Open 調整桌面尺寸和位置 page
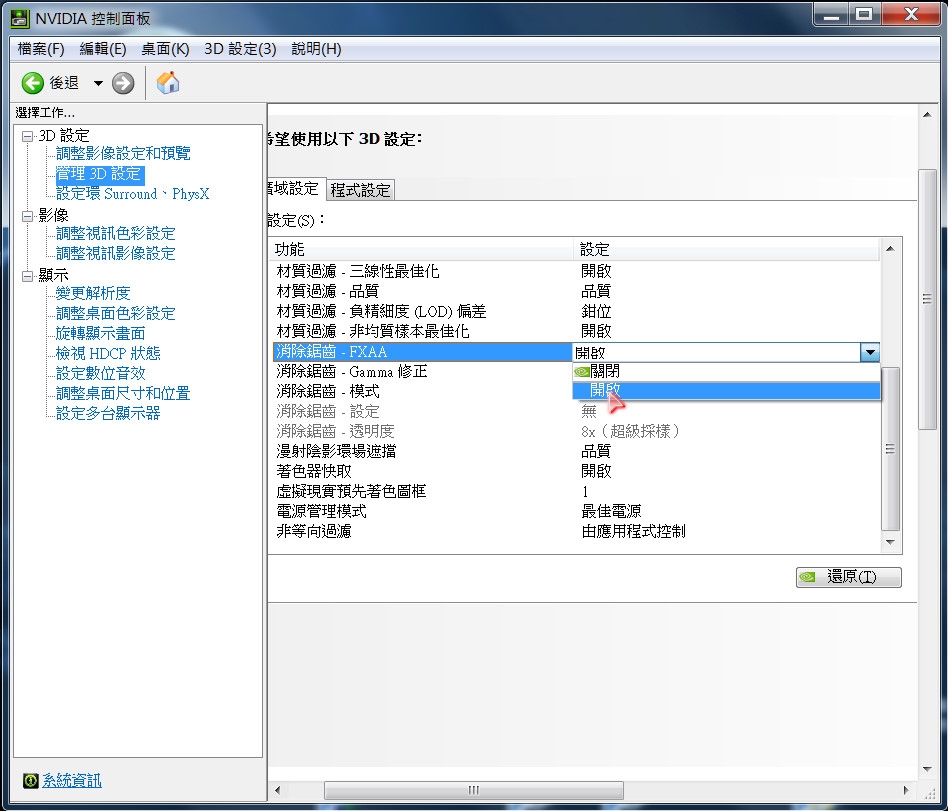 (x=123, y=393)
